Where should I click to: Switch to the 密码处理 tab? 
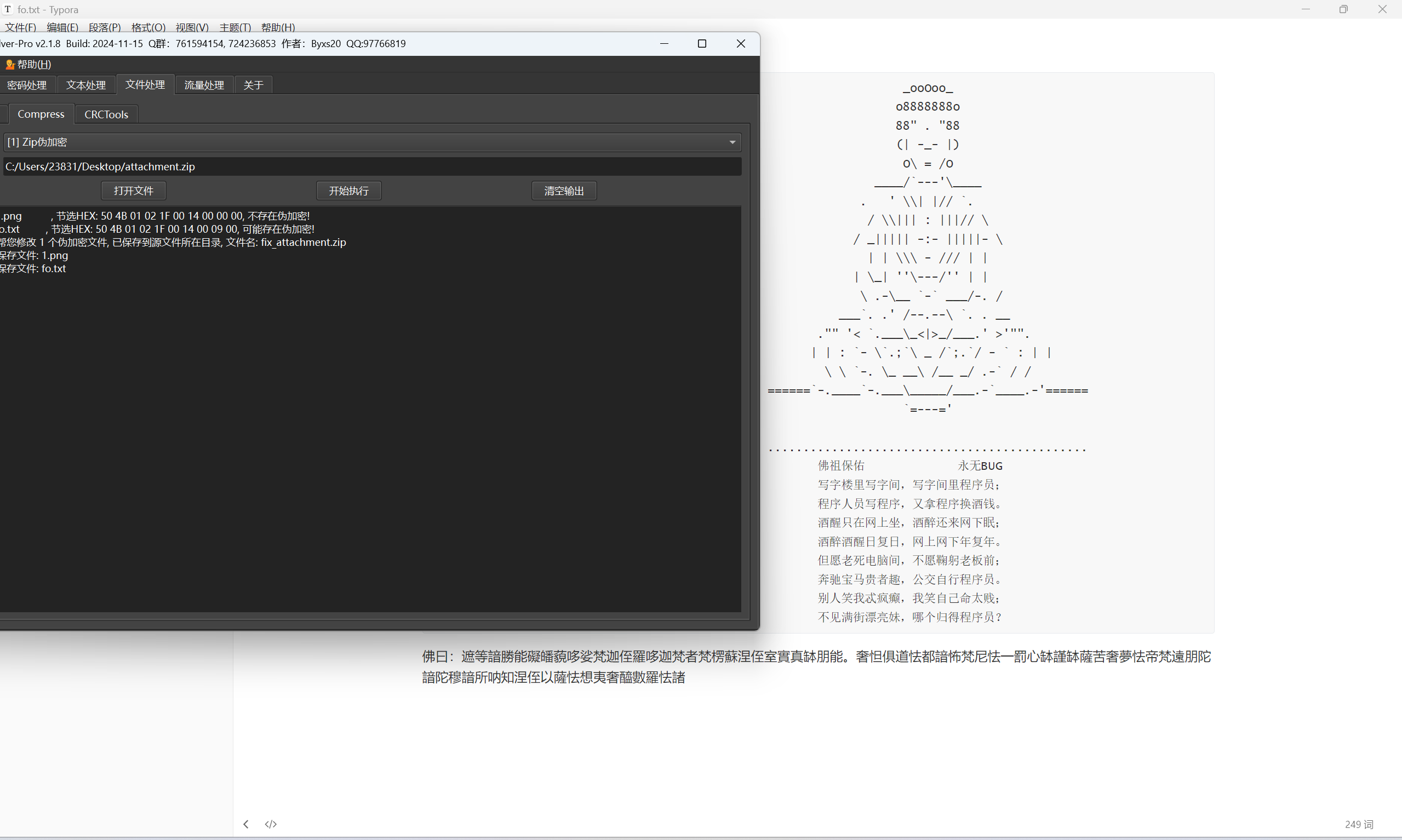[x=27, y=85]
